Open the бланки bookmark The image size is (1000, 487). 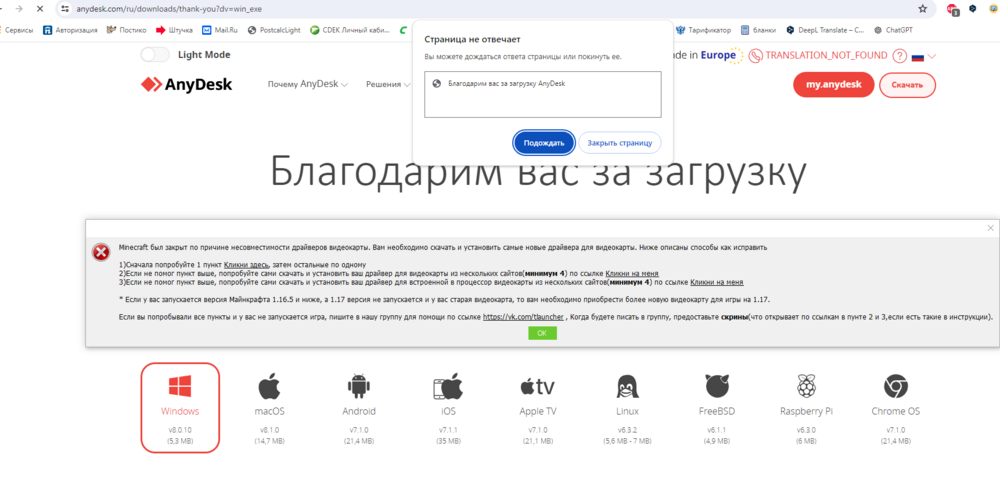[x=758, y=29]
